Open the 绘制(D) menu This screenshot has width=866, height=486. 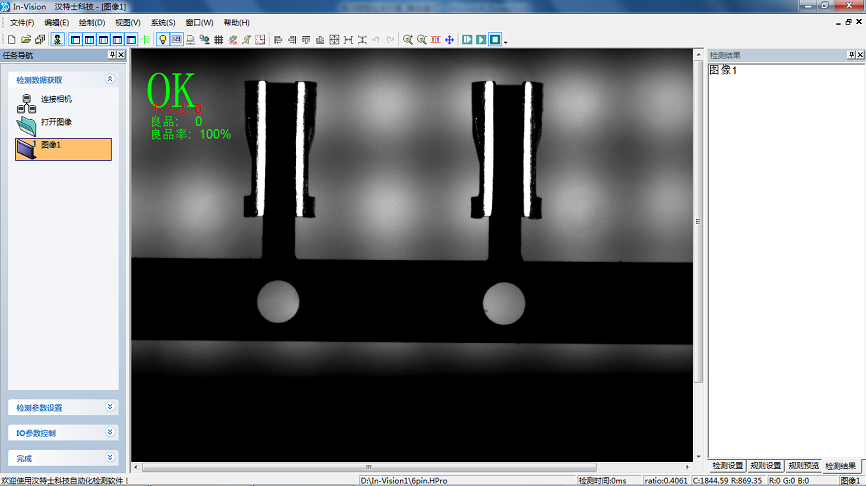pos(92,22)
